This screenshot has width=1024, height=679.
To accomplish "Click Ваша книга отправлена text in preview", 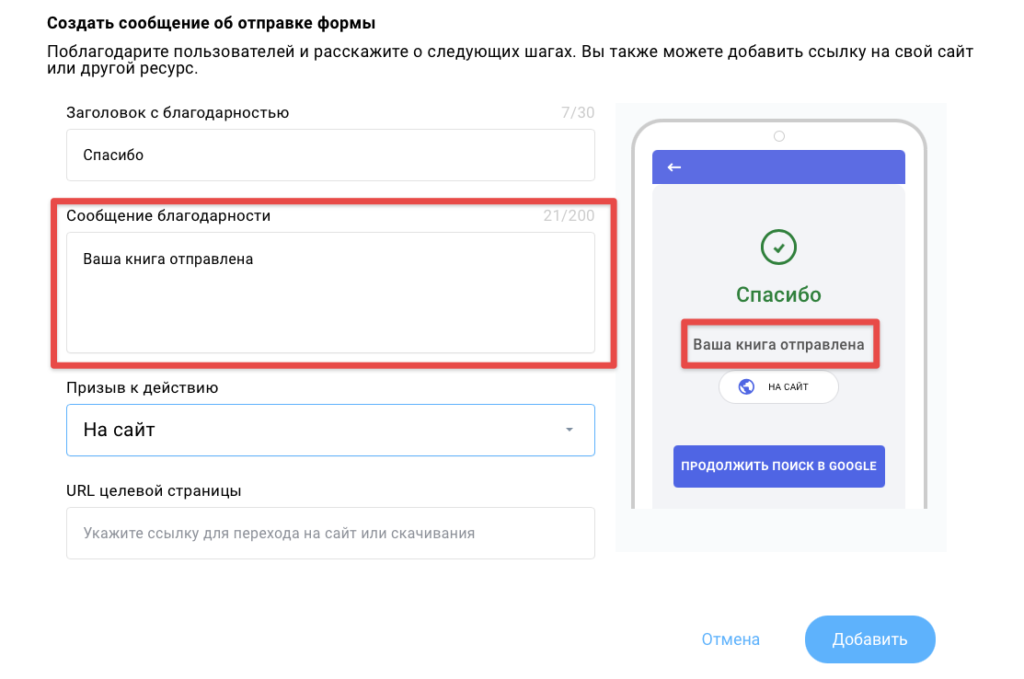I will tap(778, 345).
